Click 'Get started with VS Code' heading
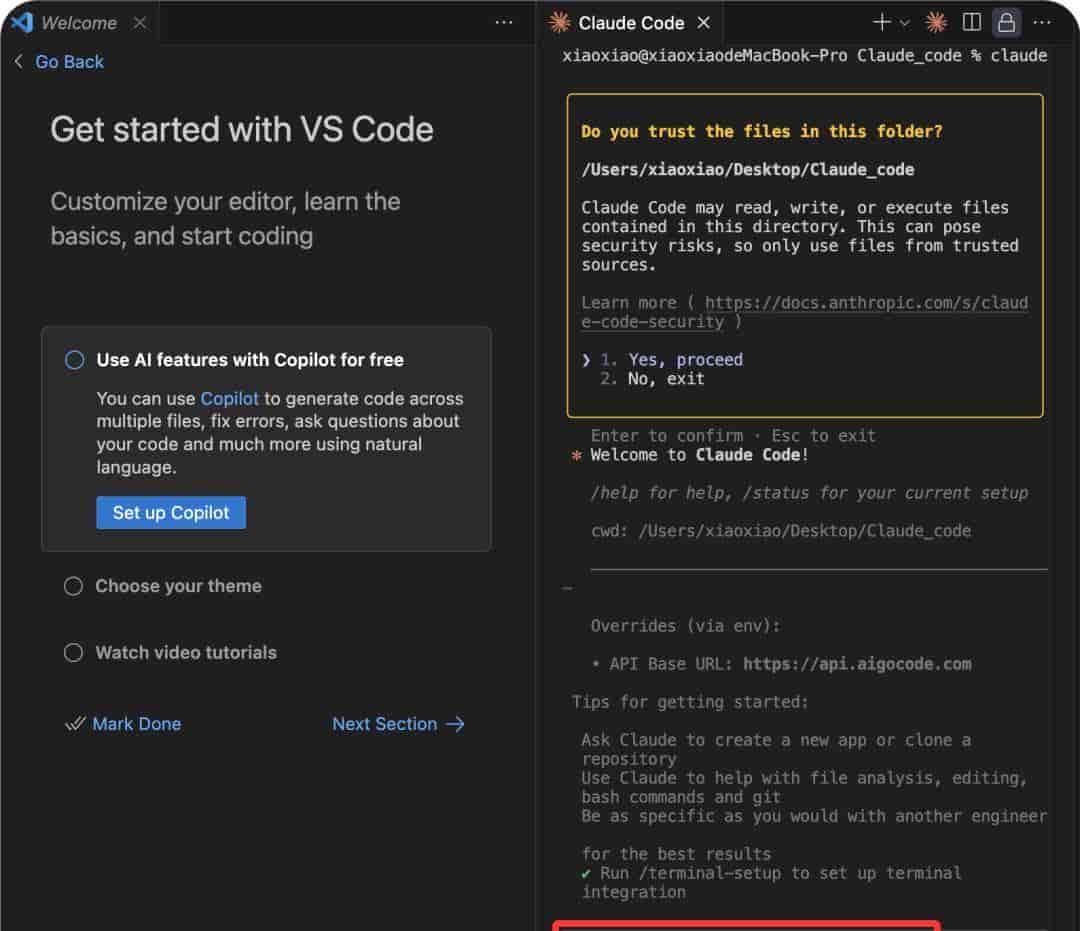The width and height of the screenshot is (1080, 931). (242, 129)
